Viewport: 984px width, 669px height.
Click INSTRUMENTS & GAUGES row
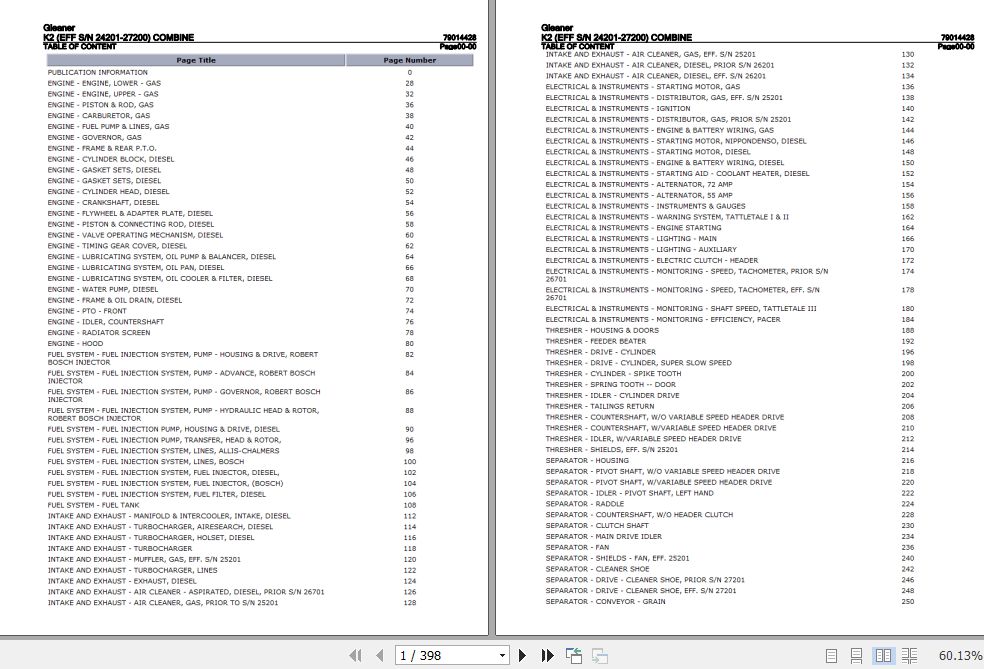click(x=646, y=206)
